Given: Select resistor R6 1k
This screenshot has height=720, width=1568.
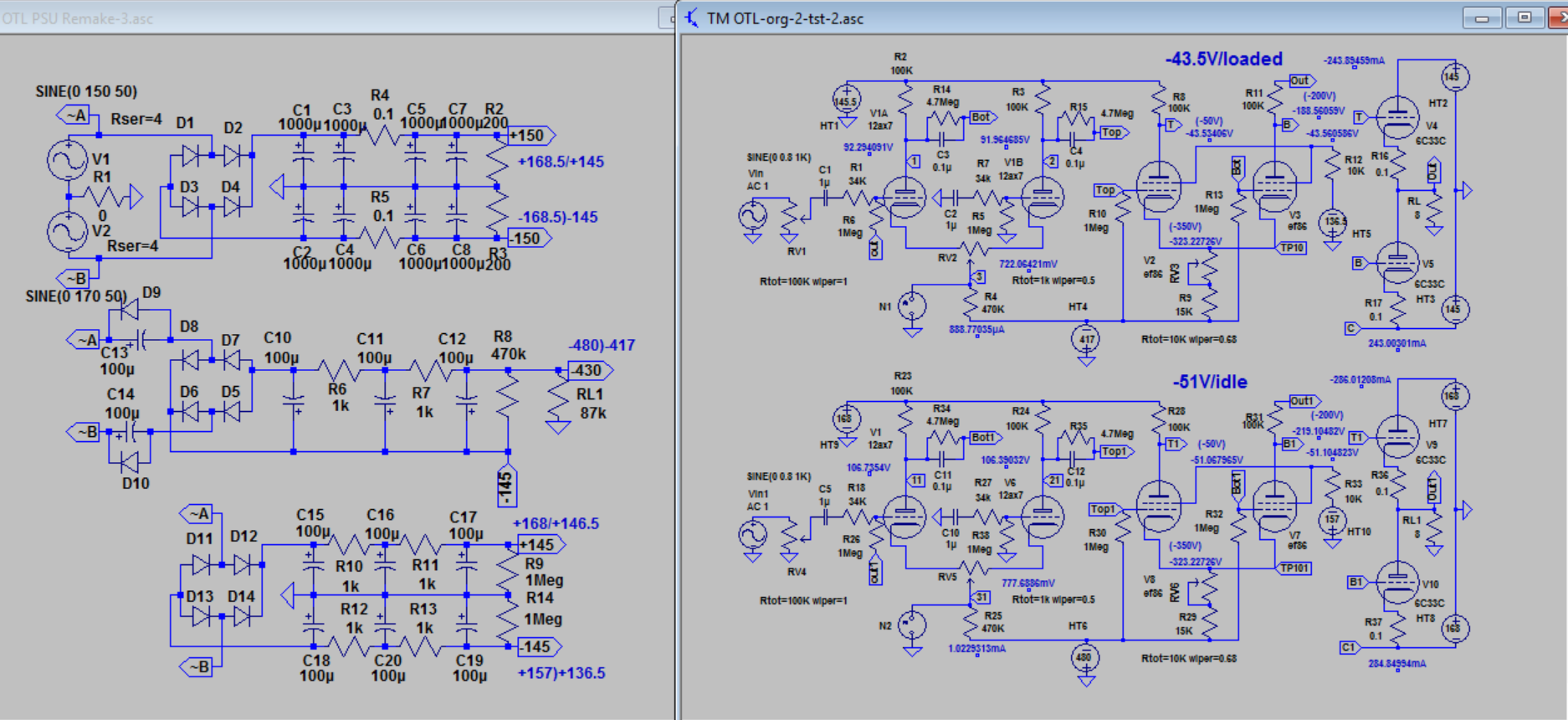Looking at the screenshot, I should pos(340,370).
